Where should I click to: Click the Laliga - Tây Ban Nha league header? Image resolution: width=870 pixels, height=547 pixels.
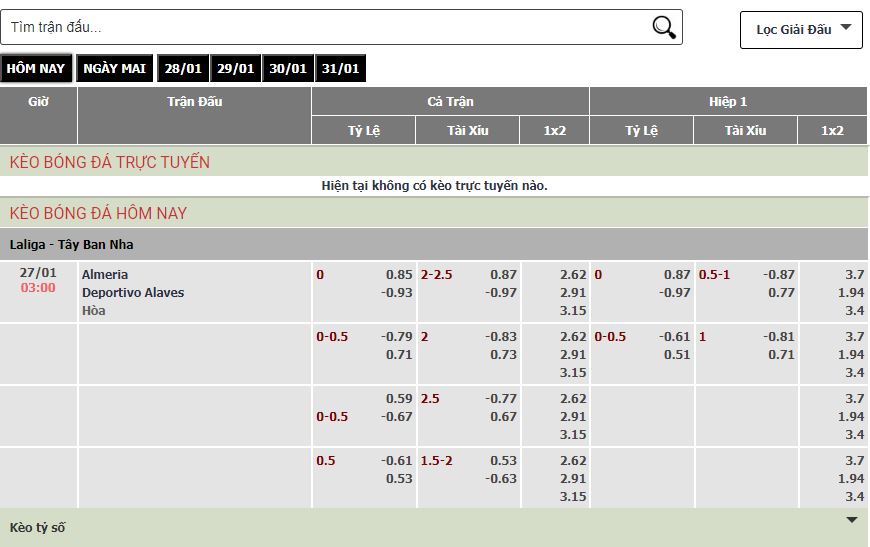tap(71, 245)
